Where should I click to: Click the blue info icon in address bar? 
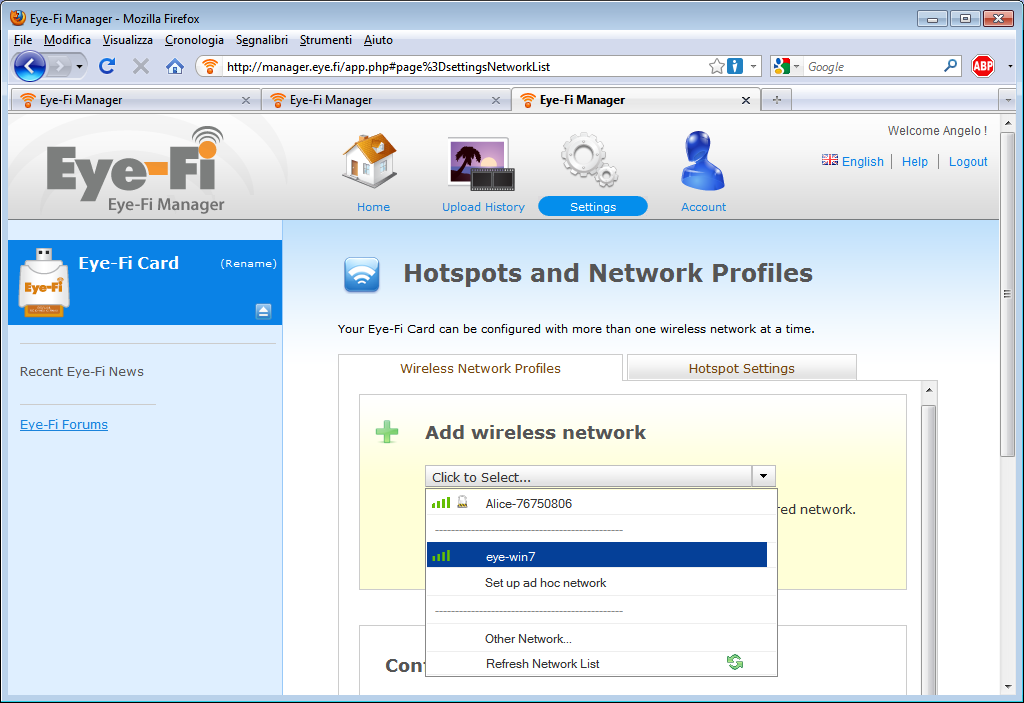(x=735, y=66)
